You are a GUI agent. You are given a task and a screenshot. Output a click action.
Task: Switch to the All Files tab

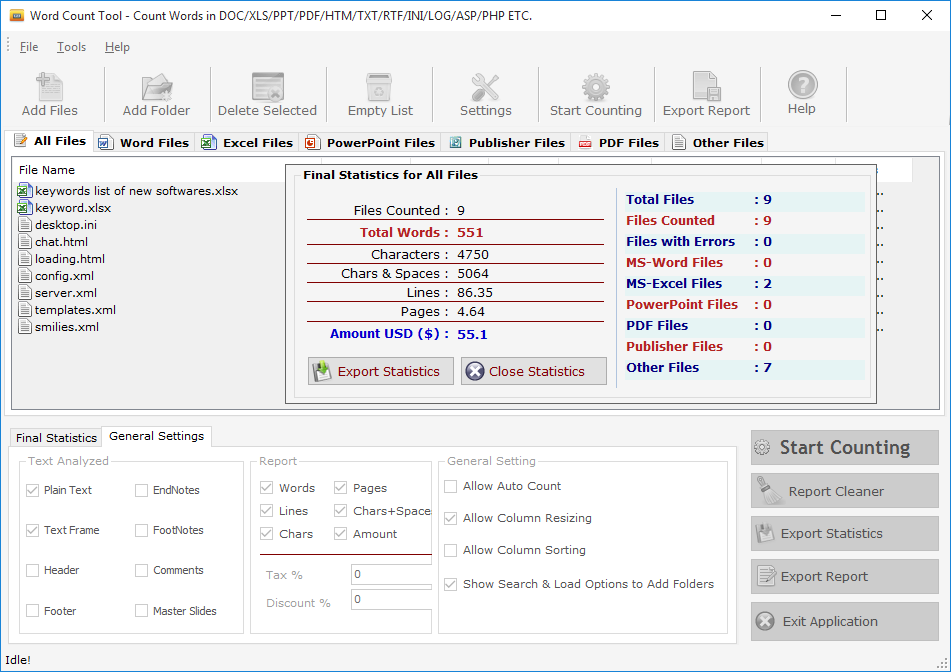coord(50,141)
